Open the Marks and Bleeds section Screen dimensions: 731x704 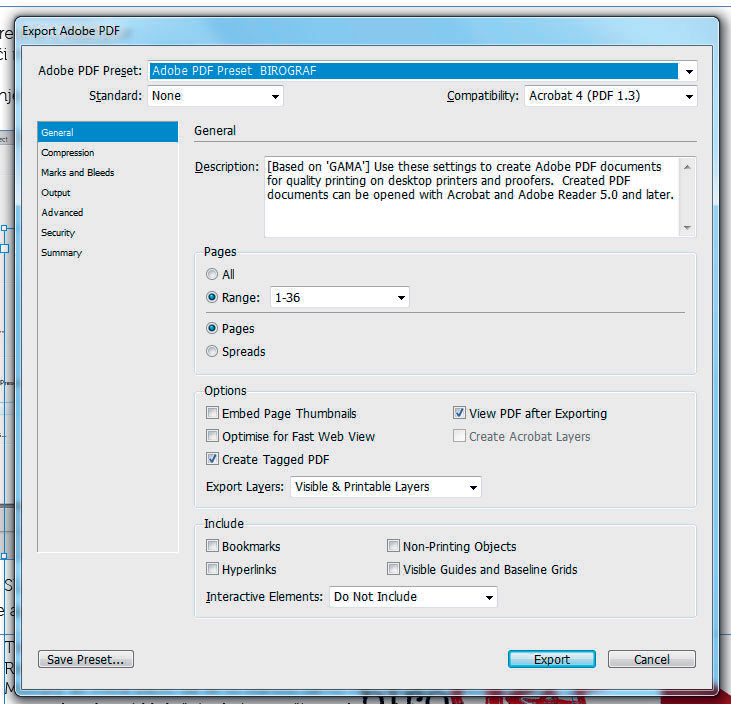[x=78, y=173]
